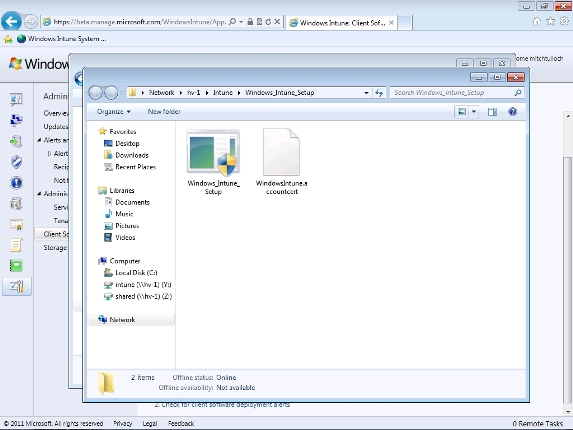Open Intune Policy workspace icon
573x430 pixels.
coord(16,245)
